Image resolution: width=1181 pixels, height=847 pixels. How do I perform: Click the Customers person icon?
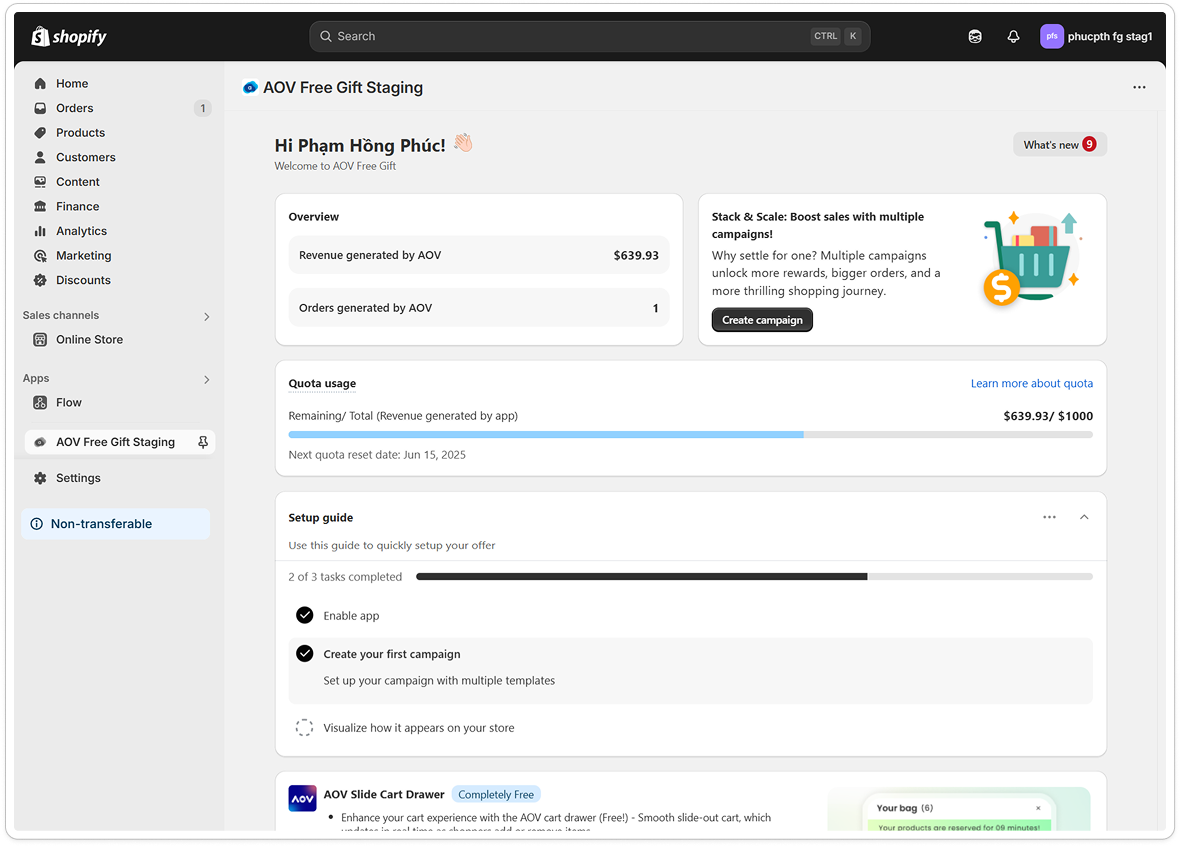click(40, 157)
